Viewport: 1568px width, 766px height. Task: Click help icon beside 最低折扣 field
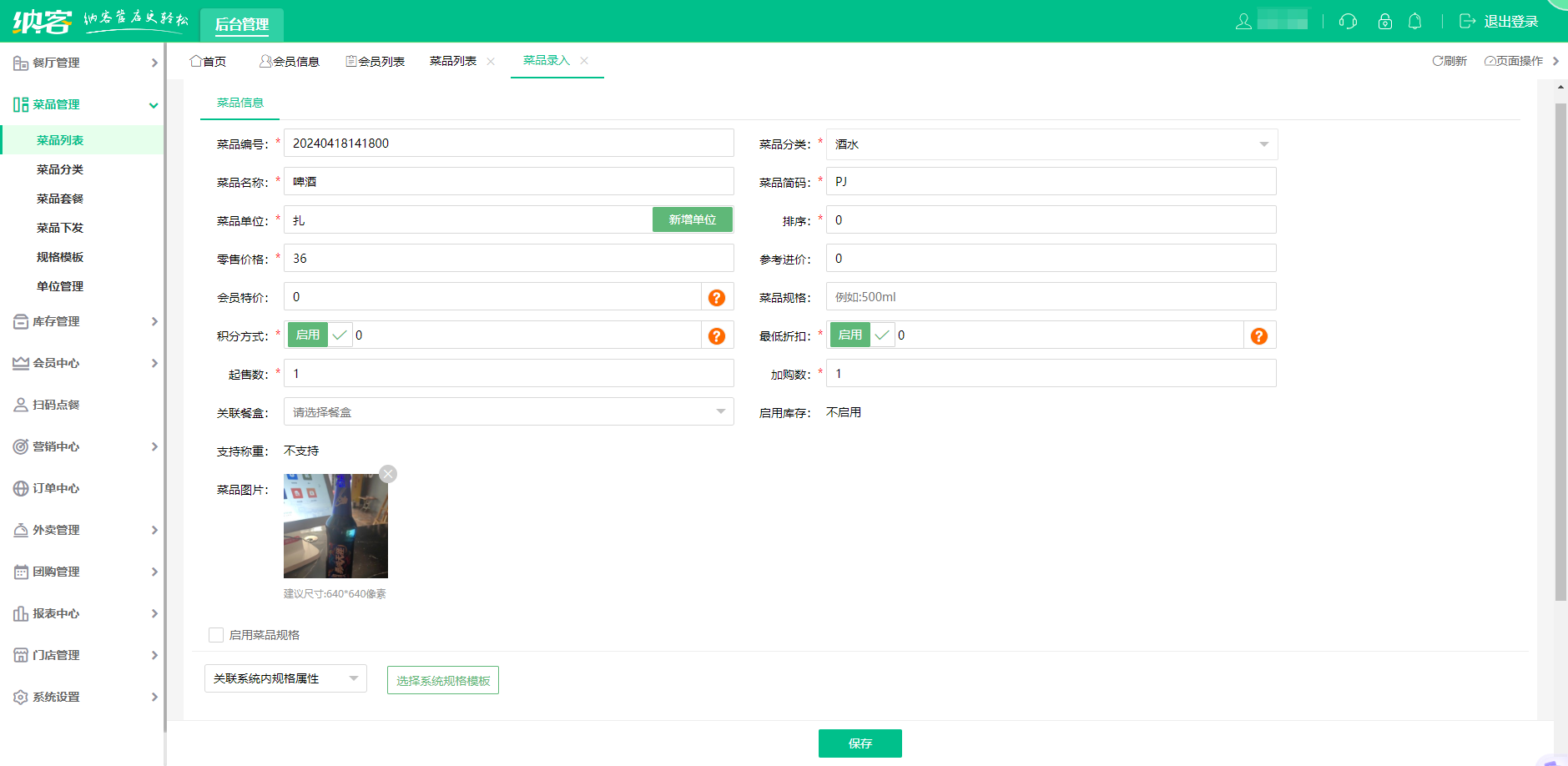pyautogui.click(x=1259, y=336)
